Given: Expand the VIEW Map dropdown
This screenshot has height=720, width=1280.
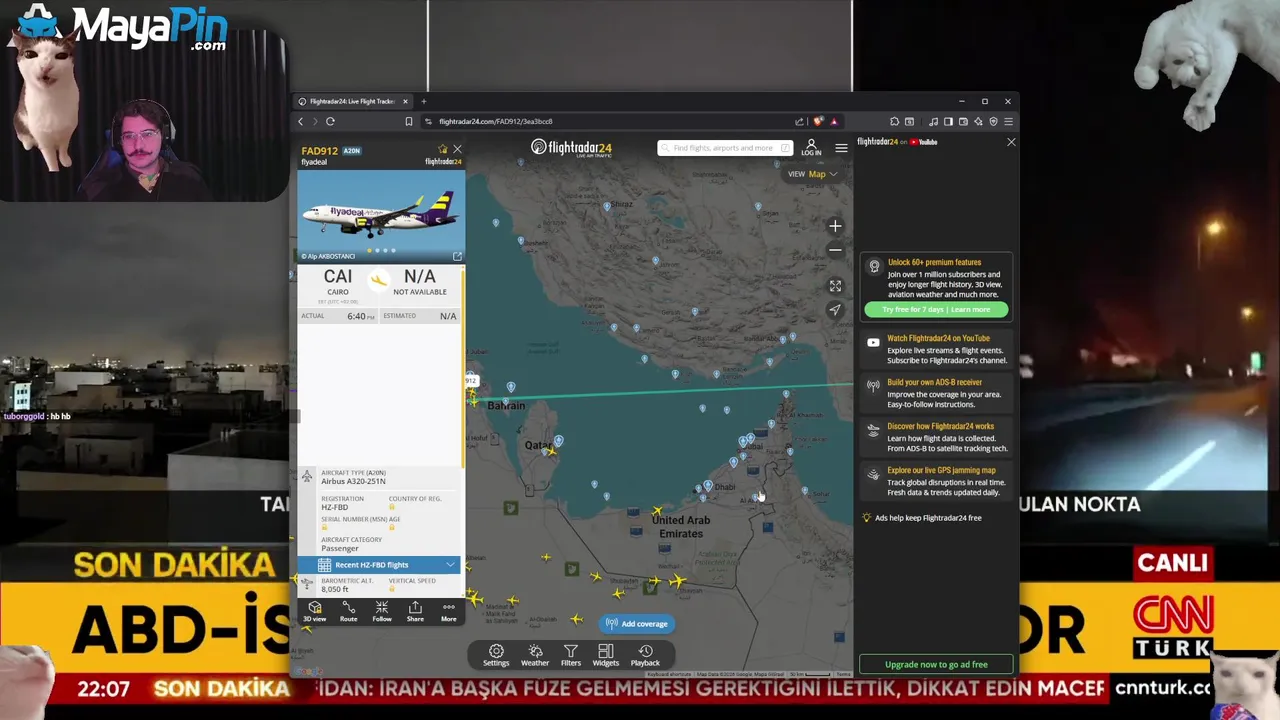Looking at the screenshot, I should 813,174.
